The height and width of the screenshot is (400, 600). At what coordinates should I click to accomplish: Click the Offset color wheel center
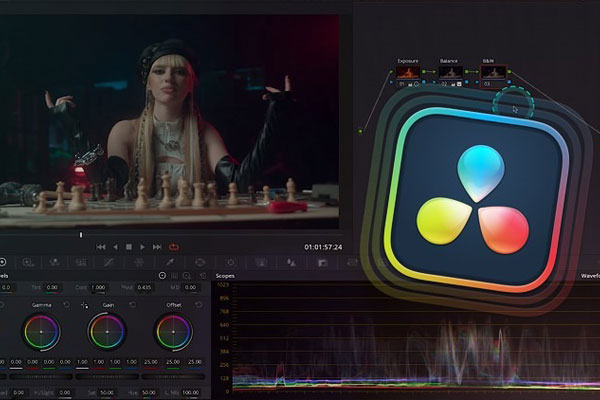coord(173,332)
